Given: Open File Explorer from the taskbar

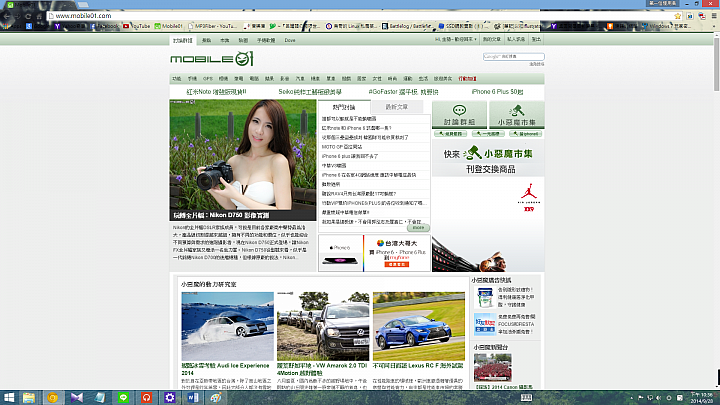Looking at the screenshot, I should pos(29,398).
